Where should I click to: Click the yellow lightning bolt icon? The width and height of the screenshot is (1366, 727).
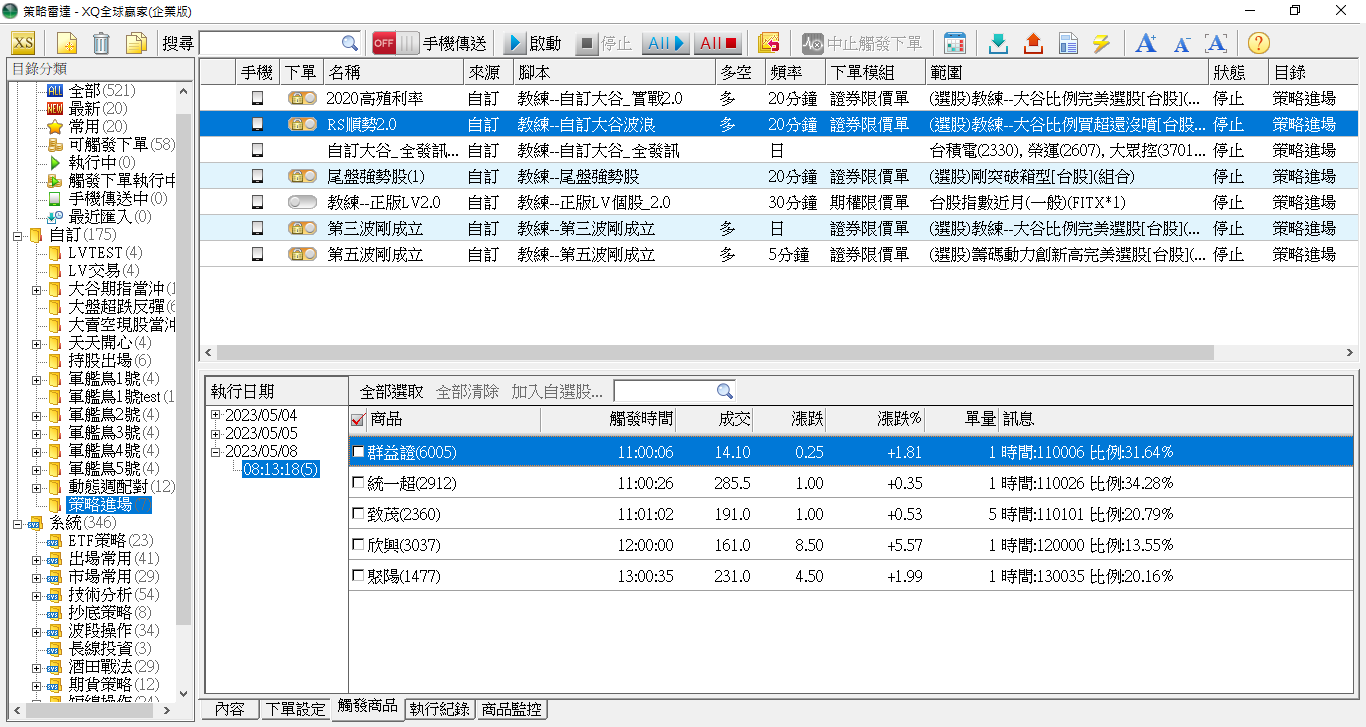click(x=1101, y=43)
